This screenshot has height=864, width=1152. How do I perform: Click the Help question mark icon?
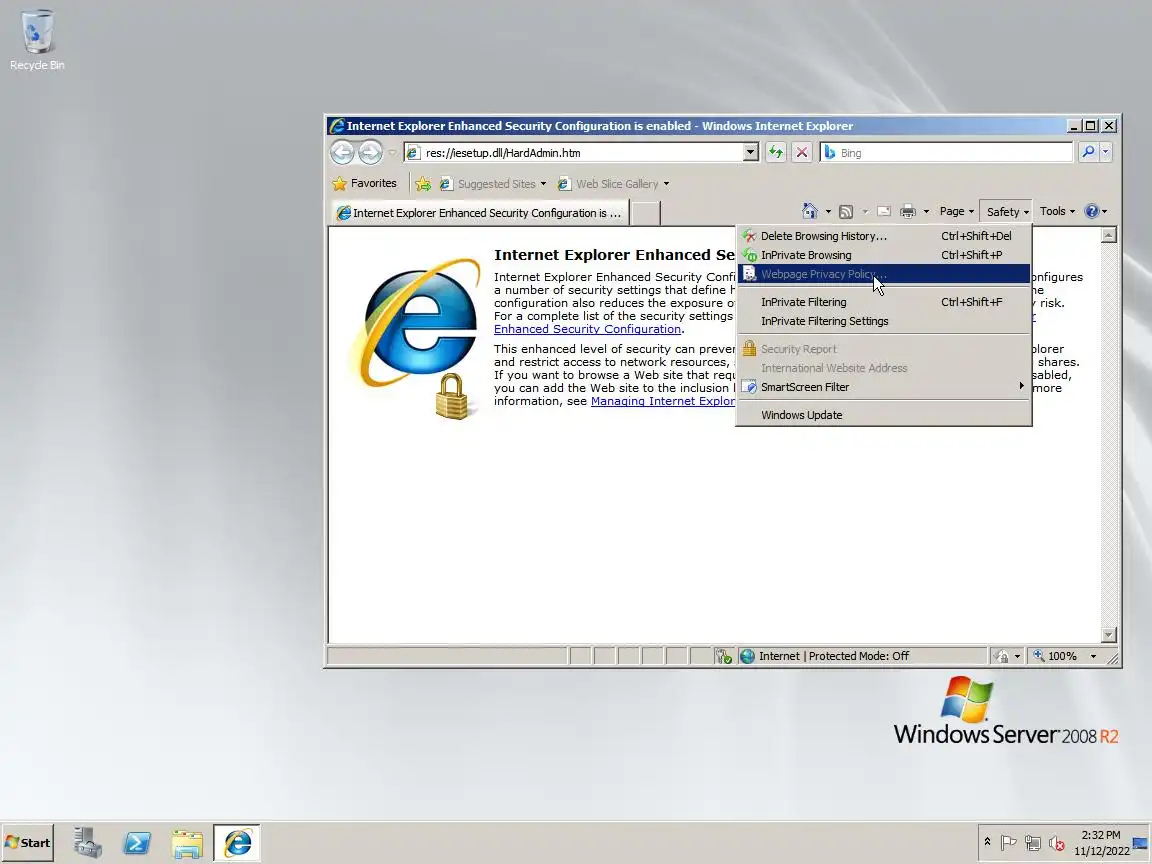click(1091, 212)
